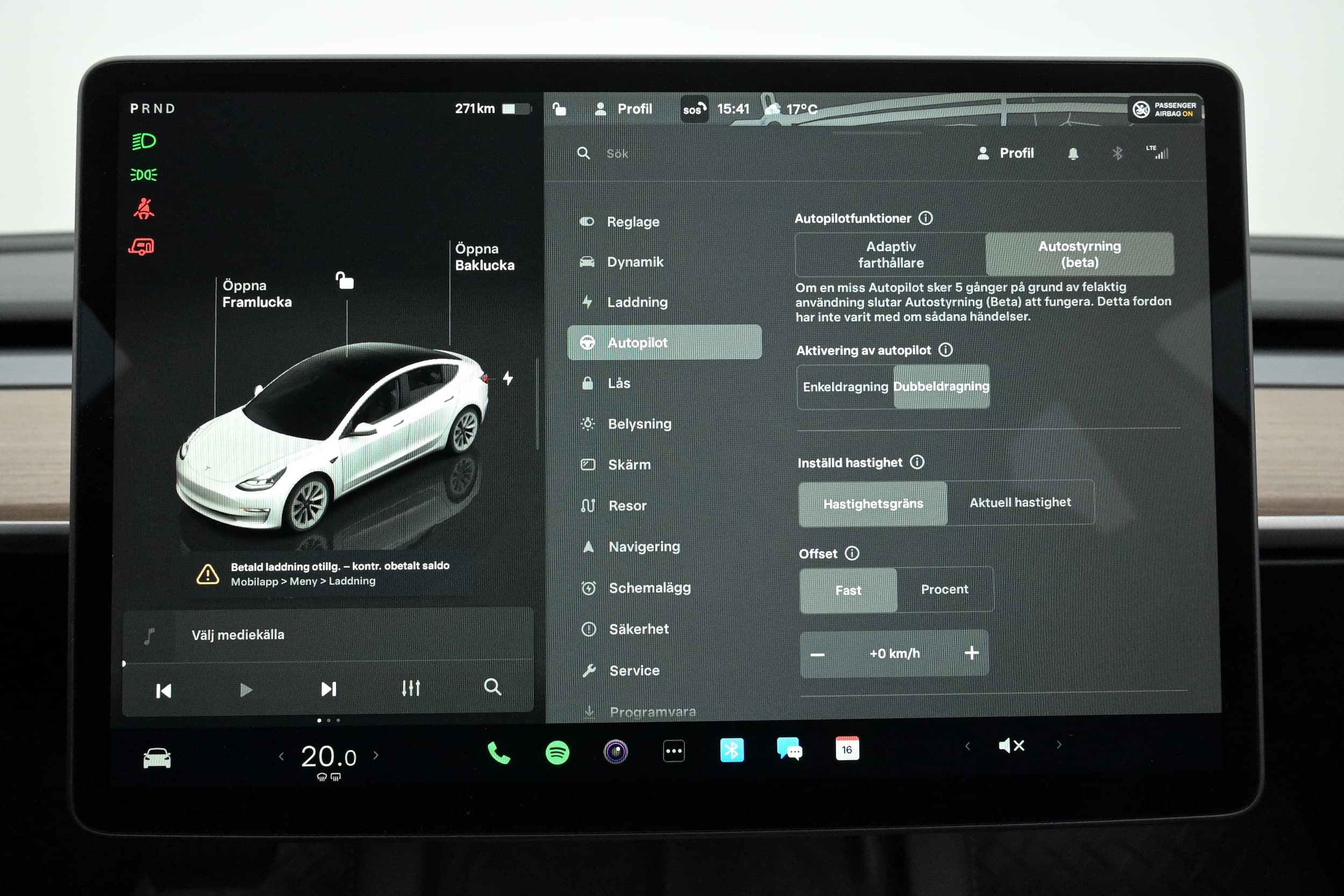This screenshot has width=1344, height=896.
Task: Choose Dubbeldragning activation
Action: (x=941, y=386)
